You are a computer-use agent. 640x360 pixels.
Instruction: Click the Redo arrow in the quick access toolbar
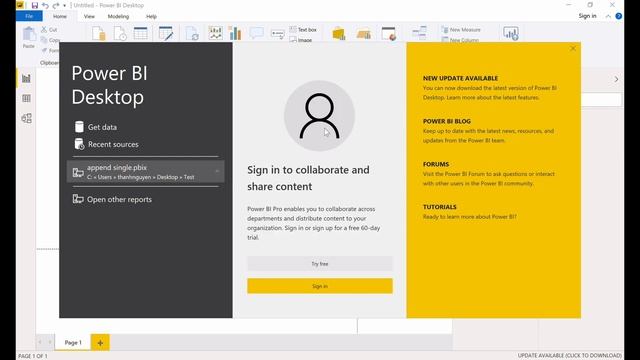click(56, 5)
